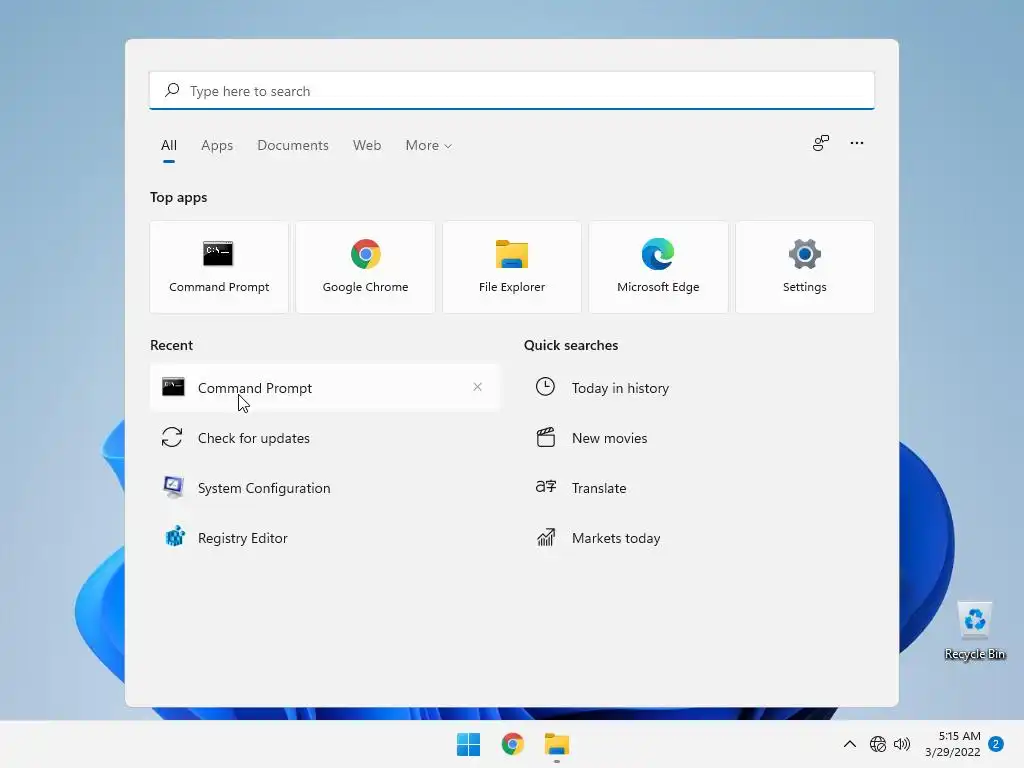Open the notification badge showing 2
The height and width of the screenshot is (768, 1024).
tap(996, 744)
